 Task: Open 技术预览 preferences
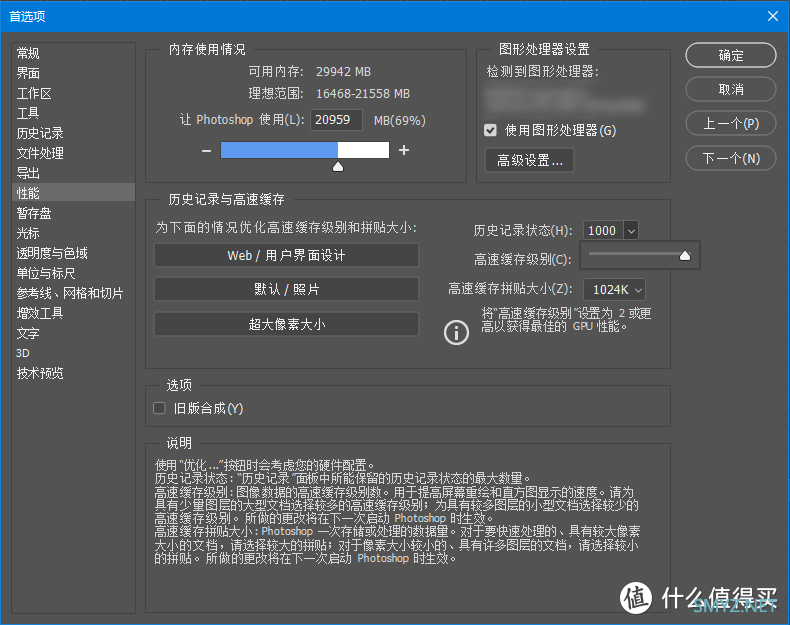click(x=74, y=373)
